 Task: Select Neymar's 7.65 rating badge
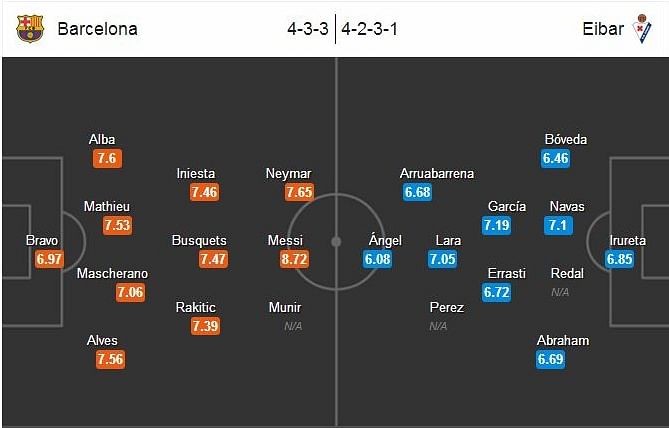pos(299,192)
